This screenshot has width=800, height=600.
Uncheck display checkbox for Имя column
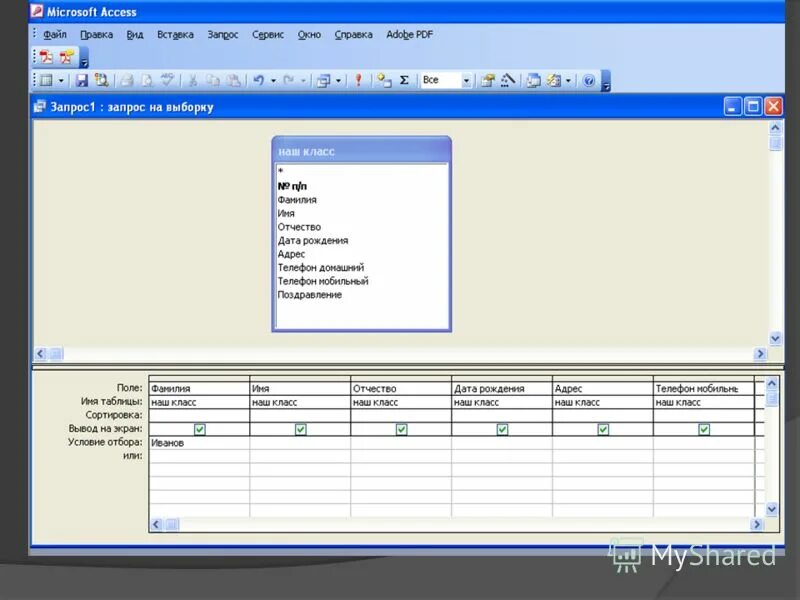301,430
